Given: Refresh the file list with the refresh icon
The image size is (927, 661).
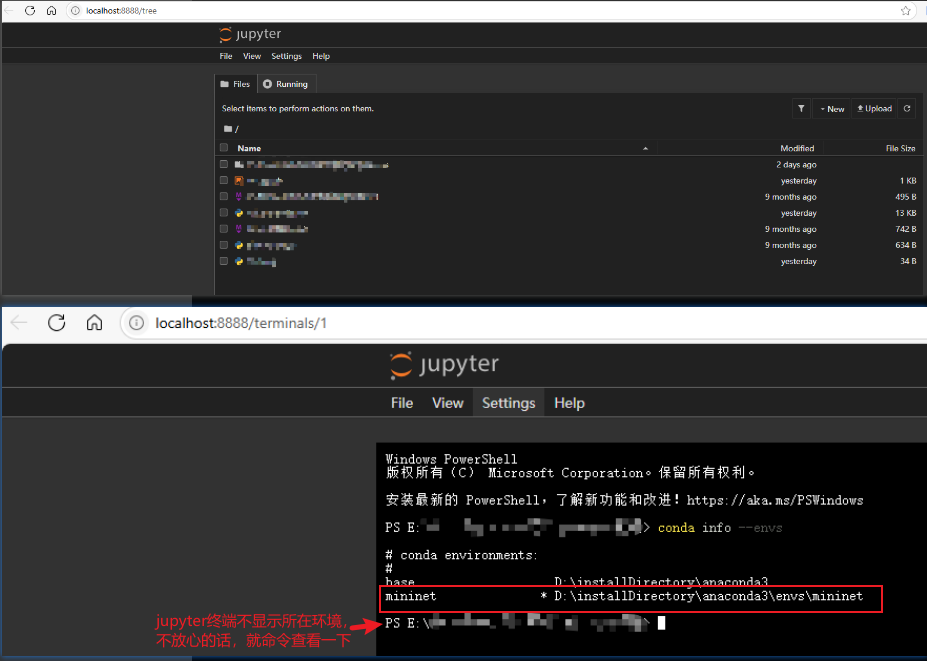Looking at the screenshot, I should 906,108.
